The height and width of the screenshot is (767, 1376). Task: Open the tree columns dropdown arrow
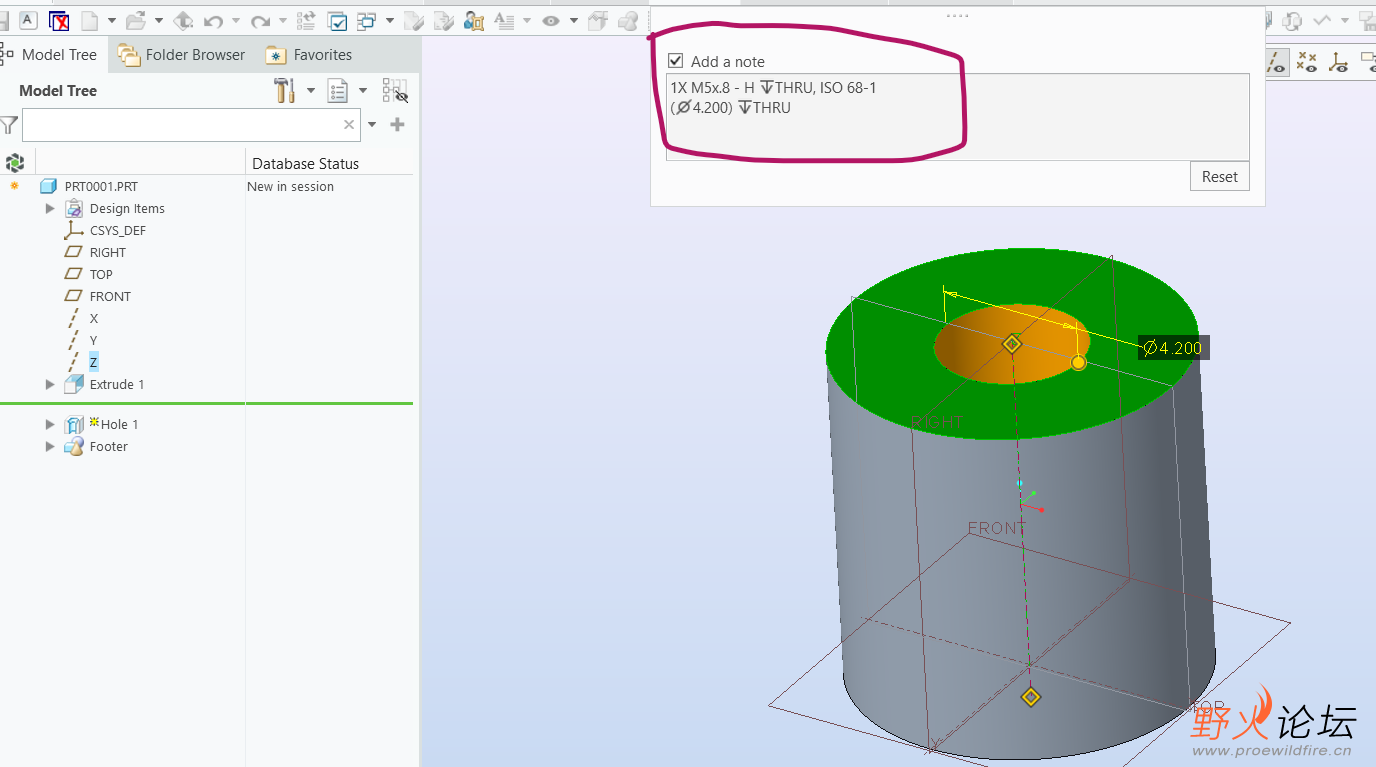[363, 91]
